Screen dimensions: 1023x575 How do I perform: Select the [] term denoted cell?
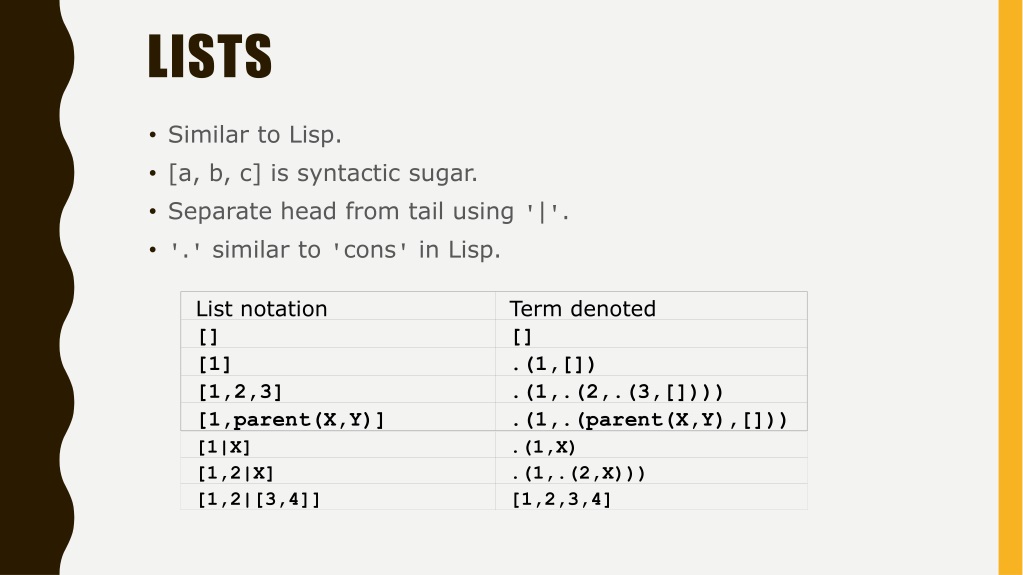click(651, 334)
